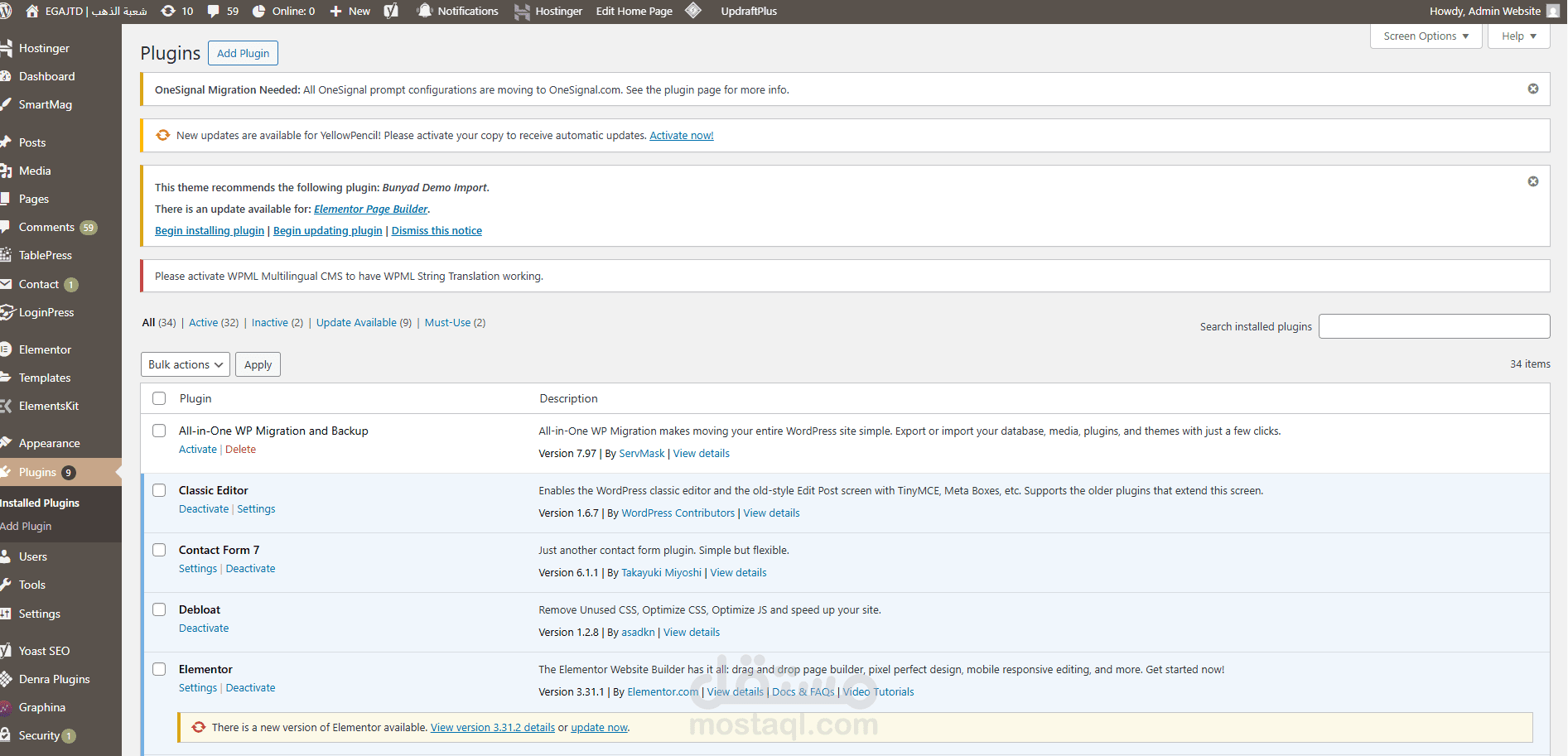
Task: Delete All-in-One WP Migration plugin
Action: pyautogui.click(x=241, y=450)
